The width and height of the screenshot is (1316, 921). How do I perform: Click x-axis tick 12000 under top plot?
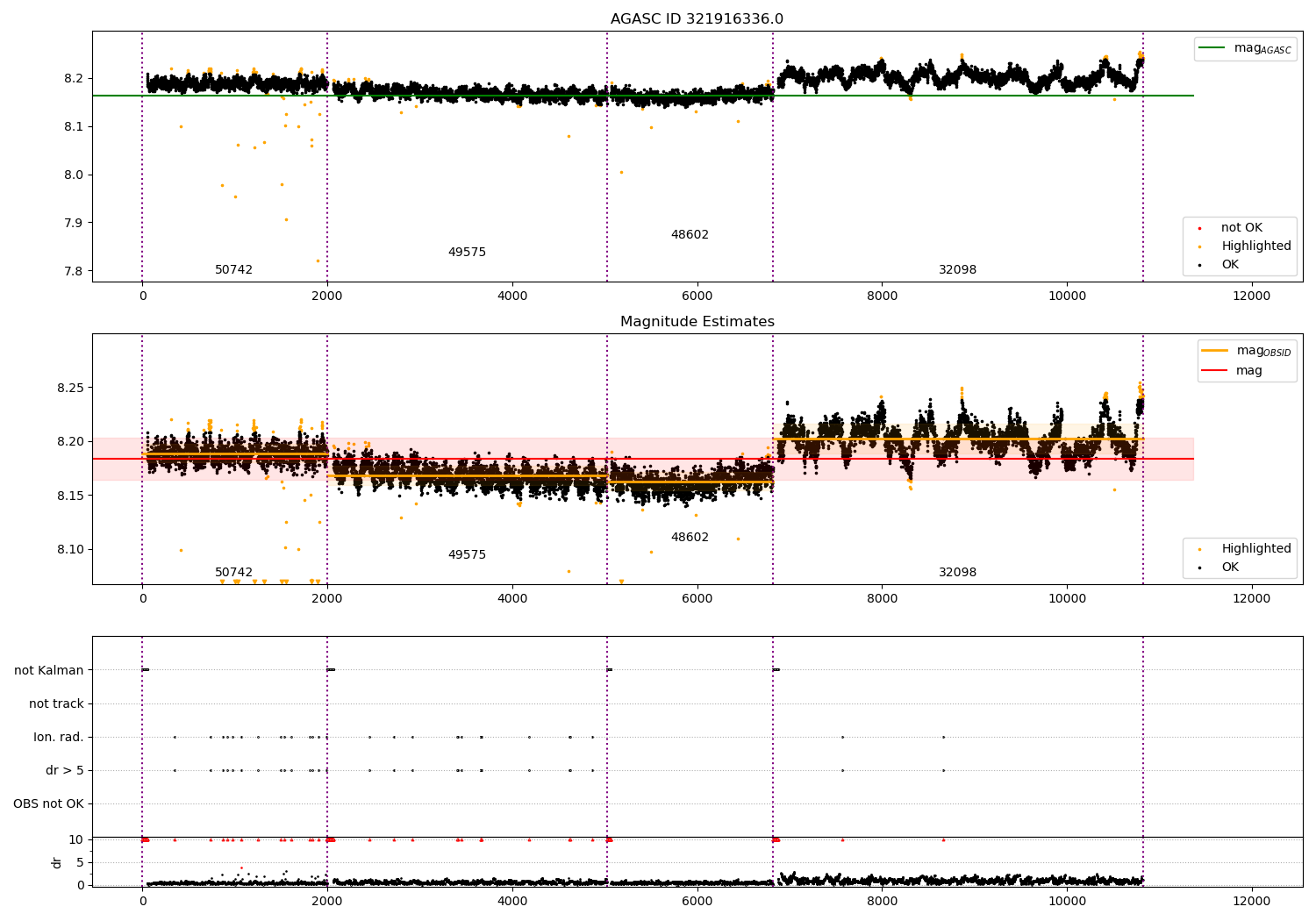pyautogui.click(x=1252, y=296)
